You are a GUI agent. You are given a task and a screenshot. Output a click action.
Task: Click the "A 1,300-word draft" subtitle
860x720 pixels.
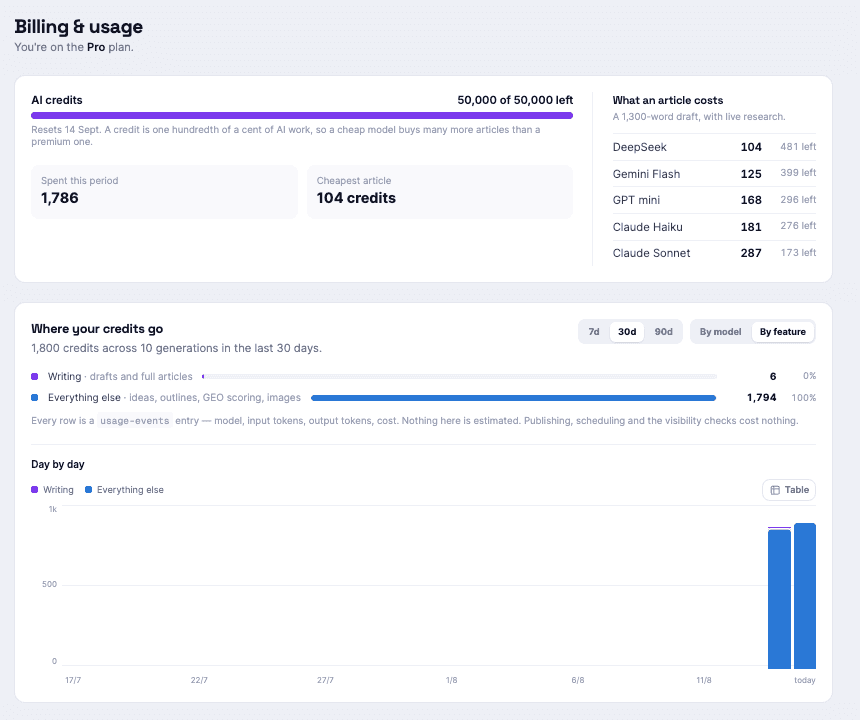tap(699, 117)
